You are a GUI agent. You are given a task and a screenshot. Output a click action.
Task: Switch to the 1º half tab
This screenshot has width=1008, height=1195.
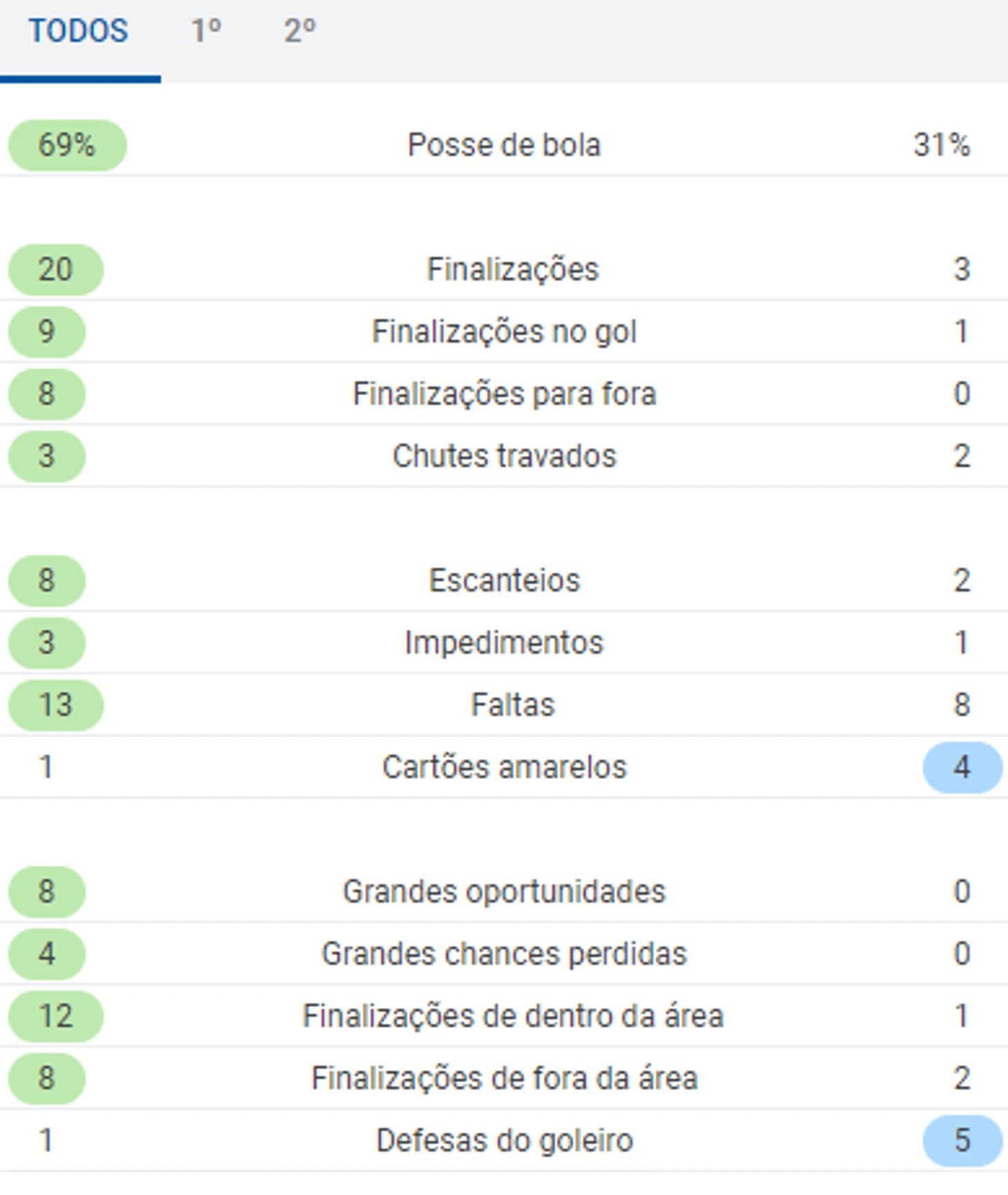point(206,32)
